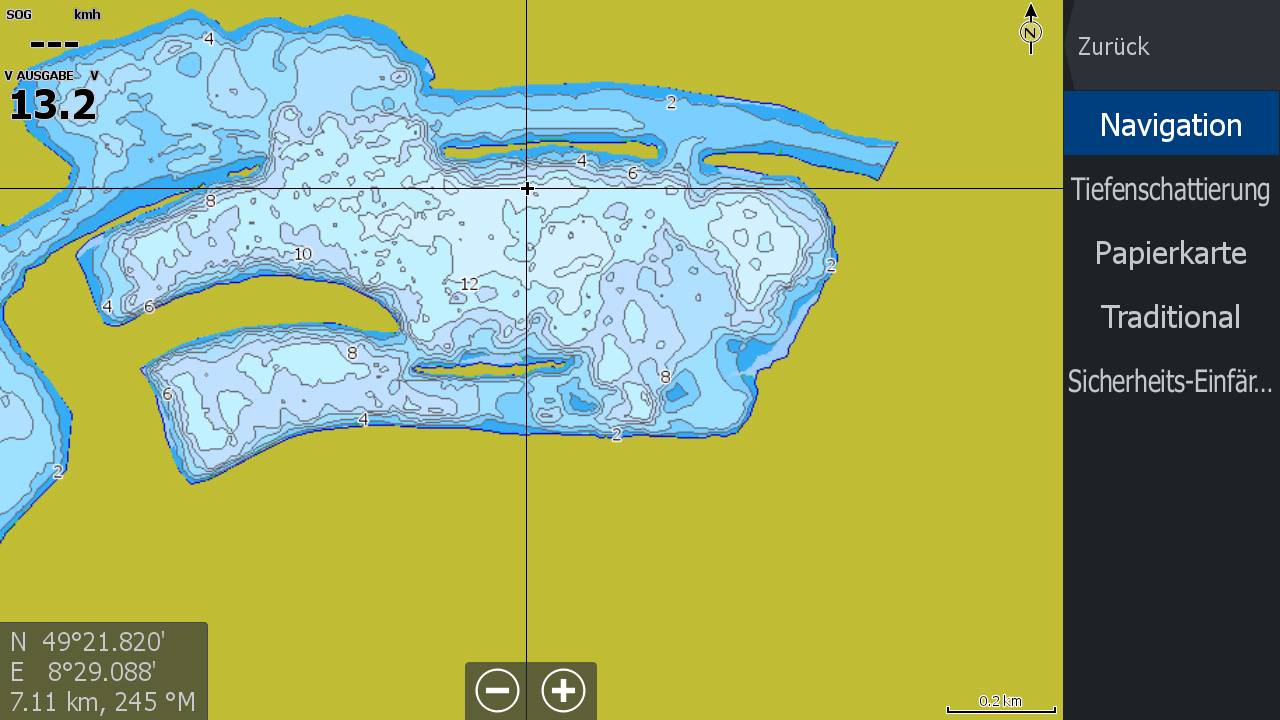This screenshot has height=720, width=1280.
Task: Select the Traditional chart palette
Action: click(x=1170, y=317)
